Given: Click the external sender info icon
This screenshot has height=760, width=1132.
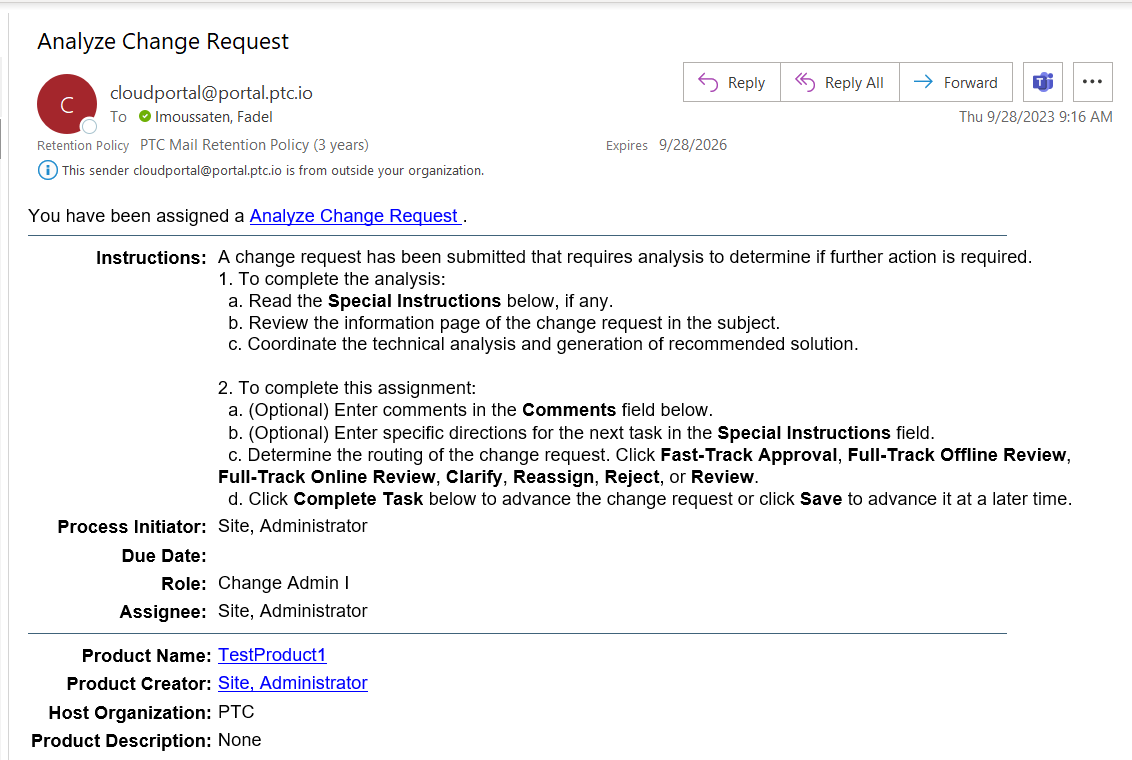Looking at the screenshot, I should (x=46, y=169).
